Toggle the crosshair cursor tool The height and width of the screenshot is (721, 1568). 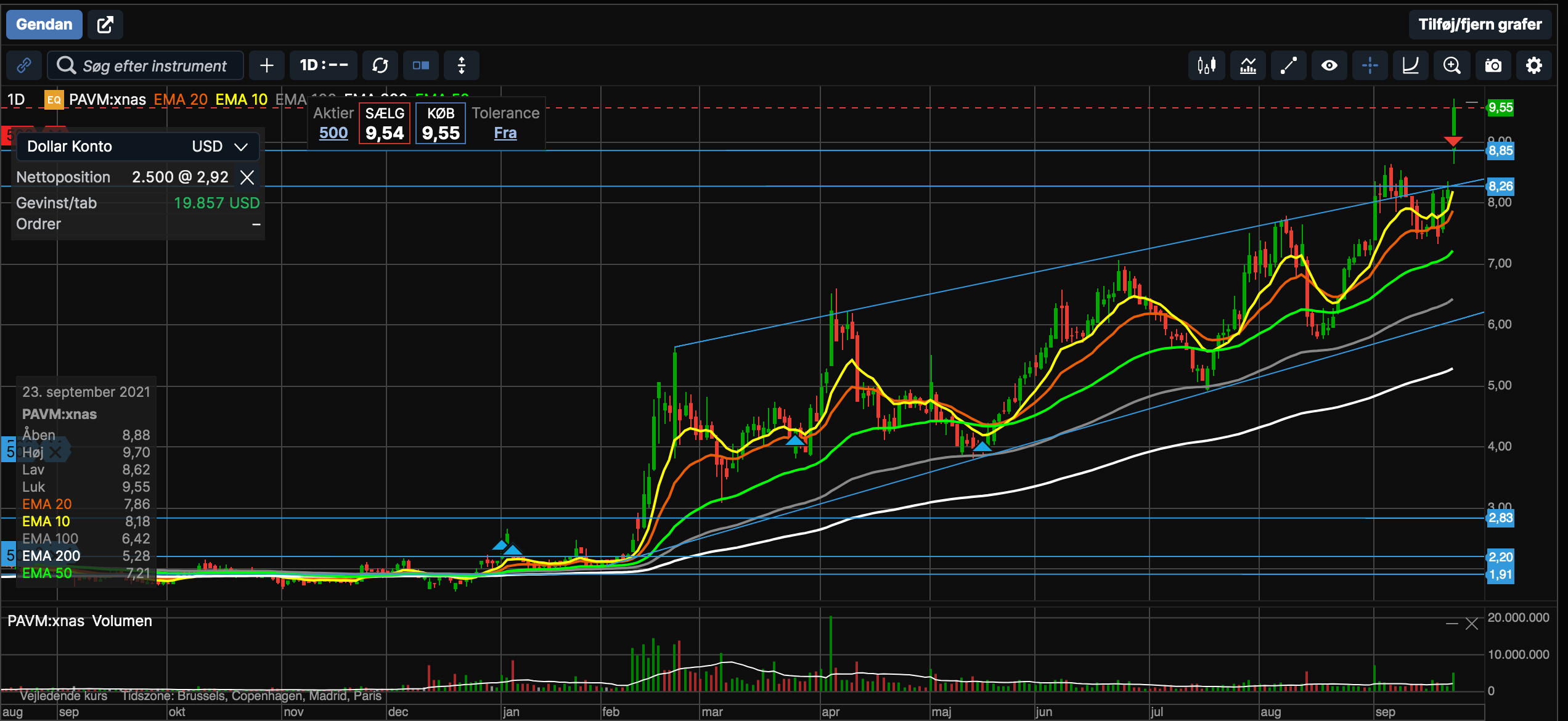click(x=1370, y=65)
